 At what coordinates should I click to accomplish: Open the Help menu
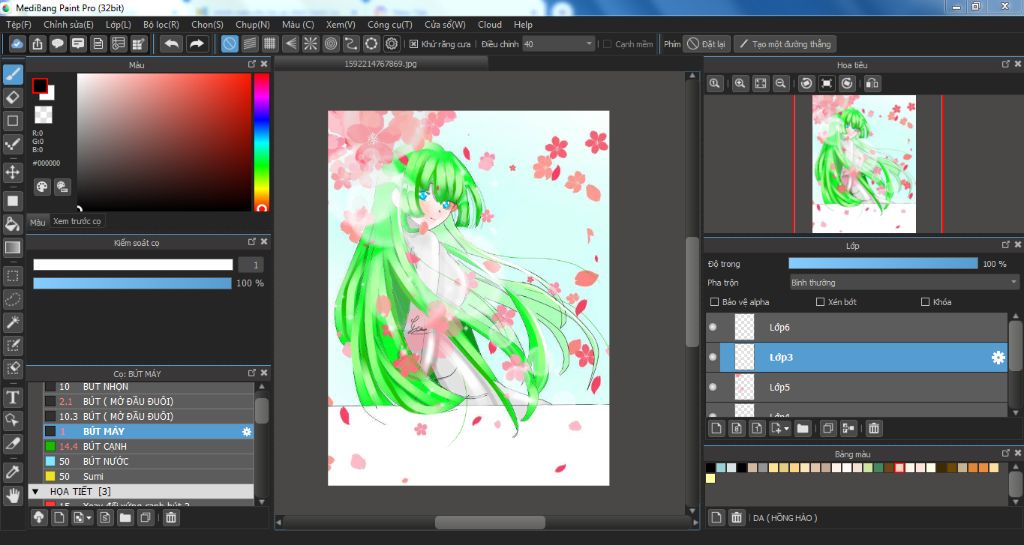click(523, 24)
